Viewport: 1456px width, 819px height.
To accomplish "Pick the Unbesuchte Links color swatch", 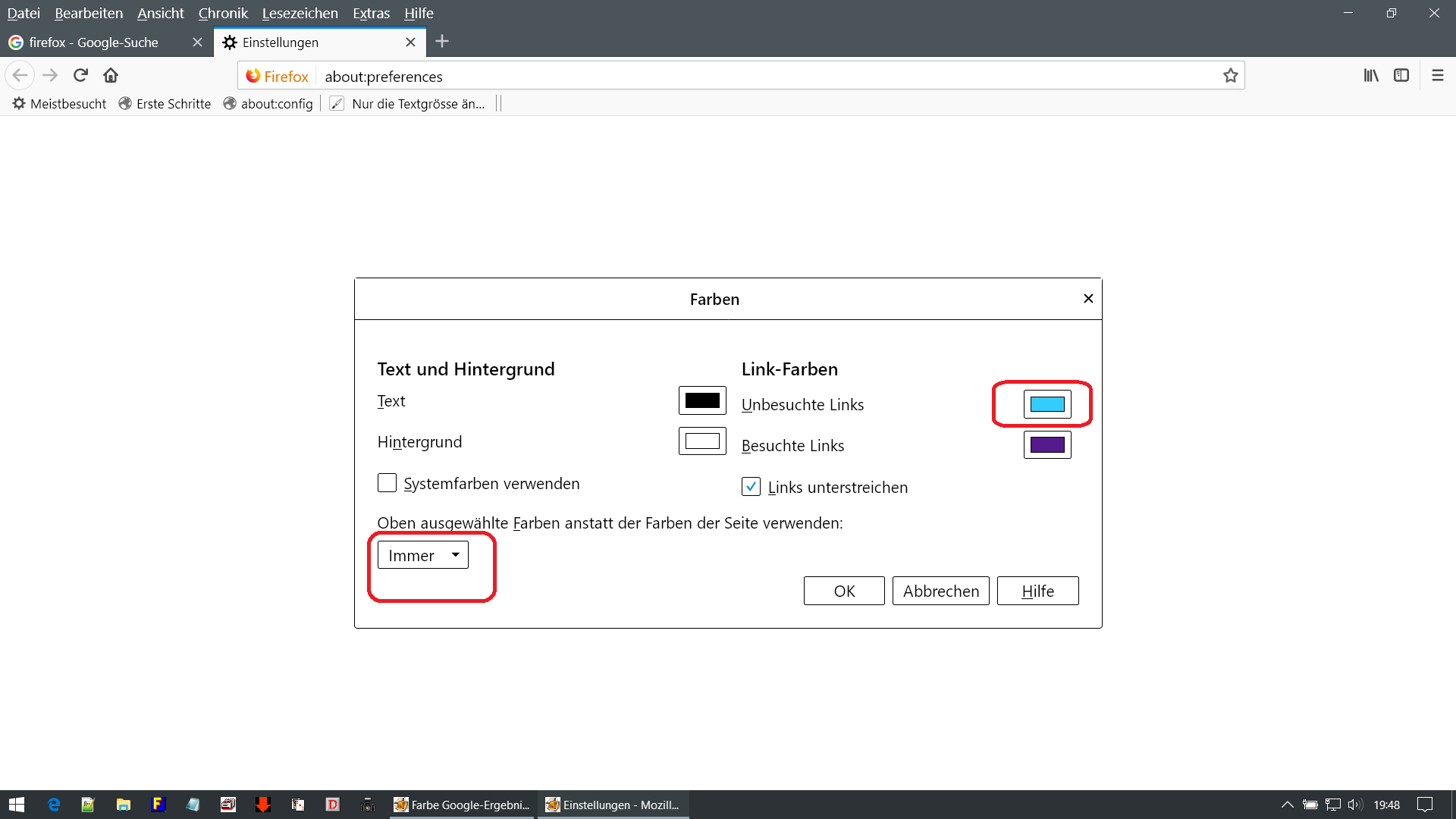I will (x=1046, y=404).
